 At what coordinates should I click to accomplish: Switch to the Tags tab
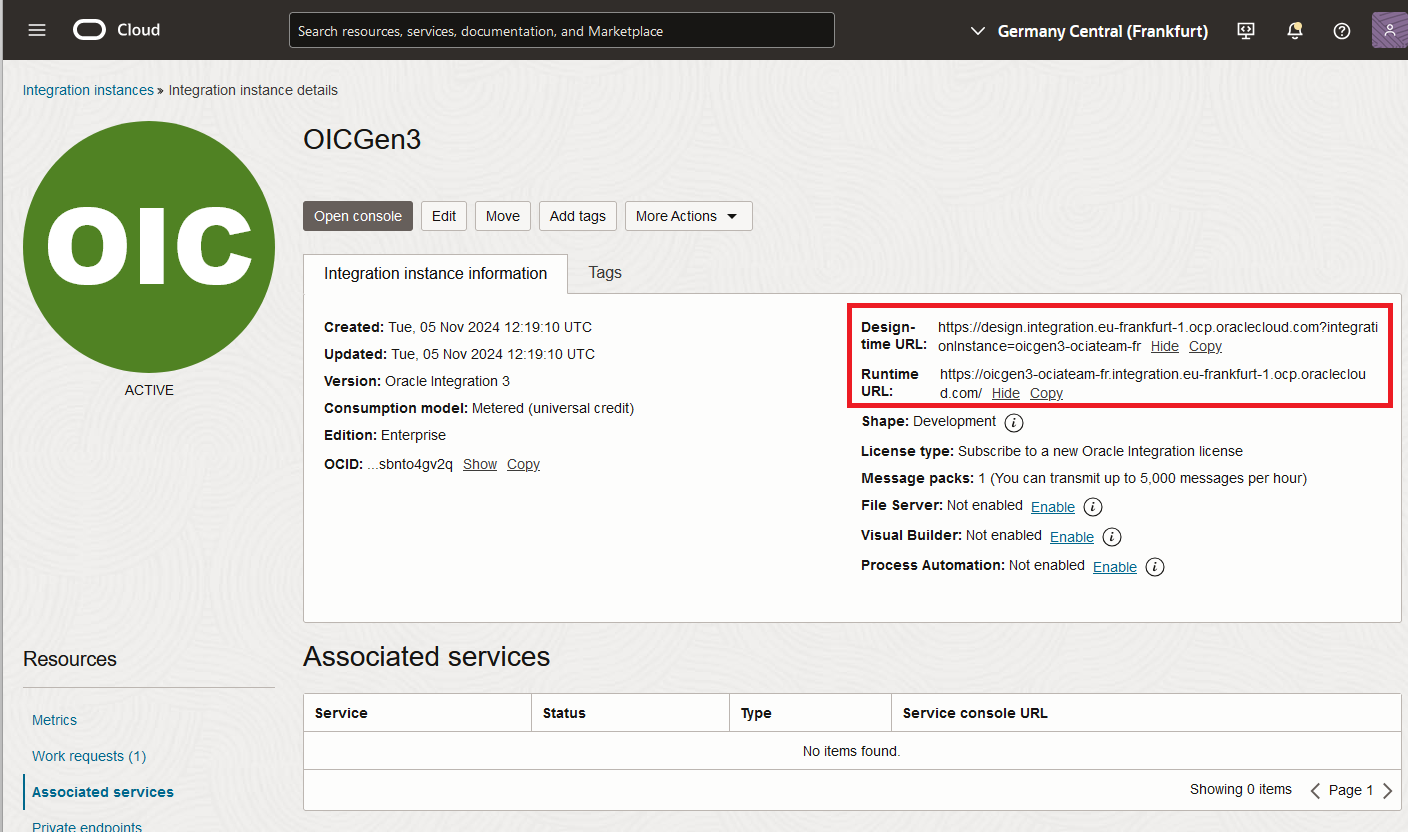click(604, 272)
